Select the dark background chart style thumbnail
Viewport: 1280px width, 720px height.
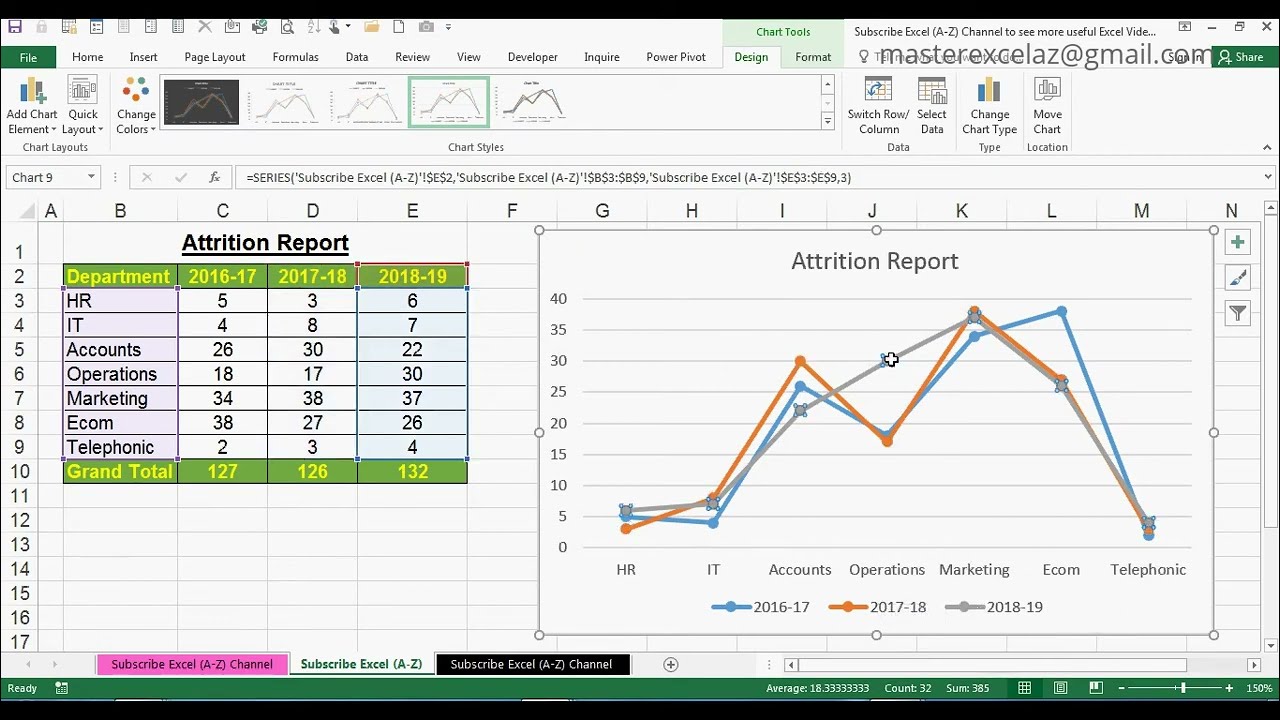pyautogui.click(x=201, y=102)
